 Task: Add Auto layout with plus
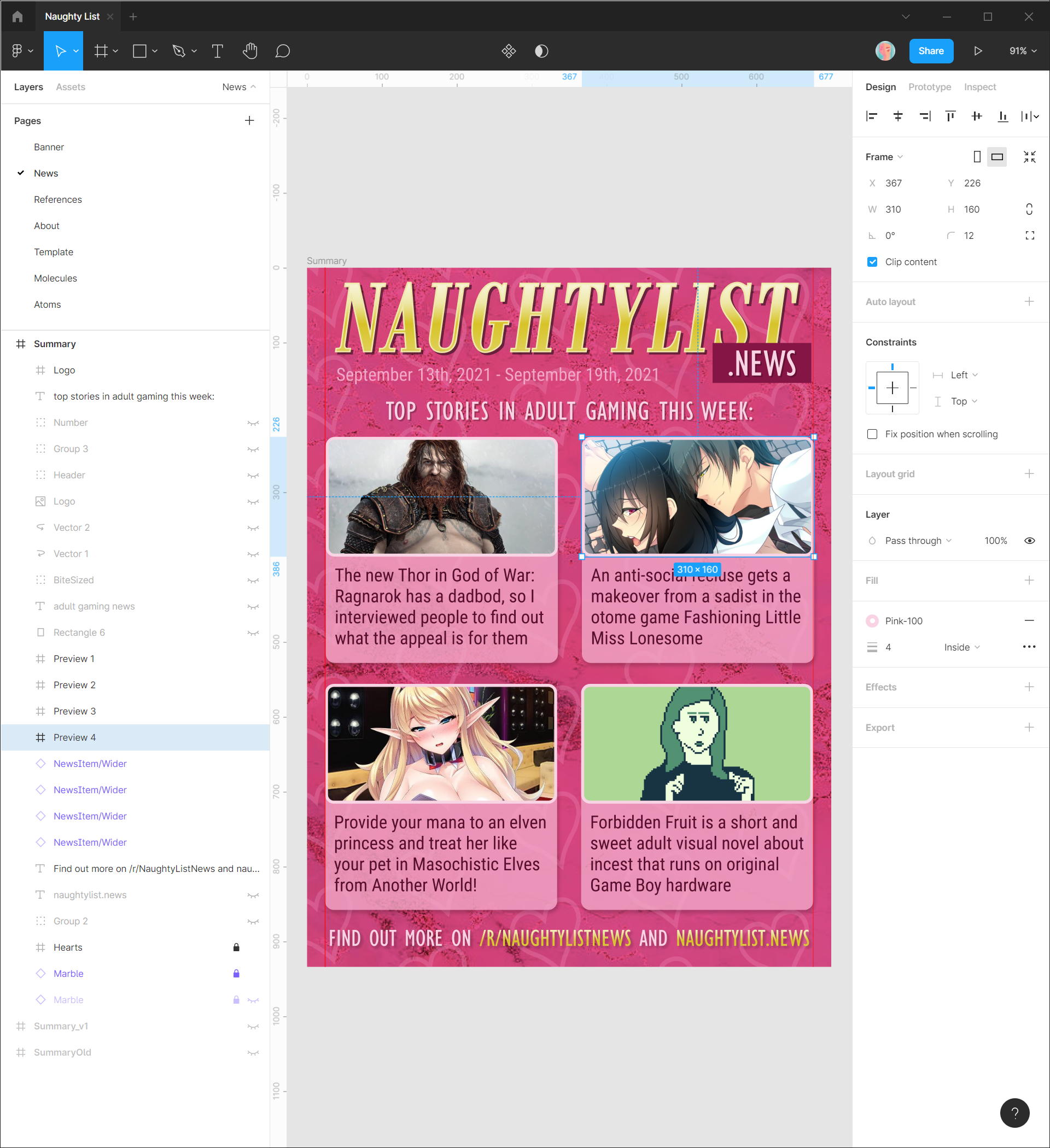pos(1029,301)
